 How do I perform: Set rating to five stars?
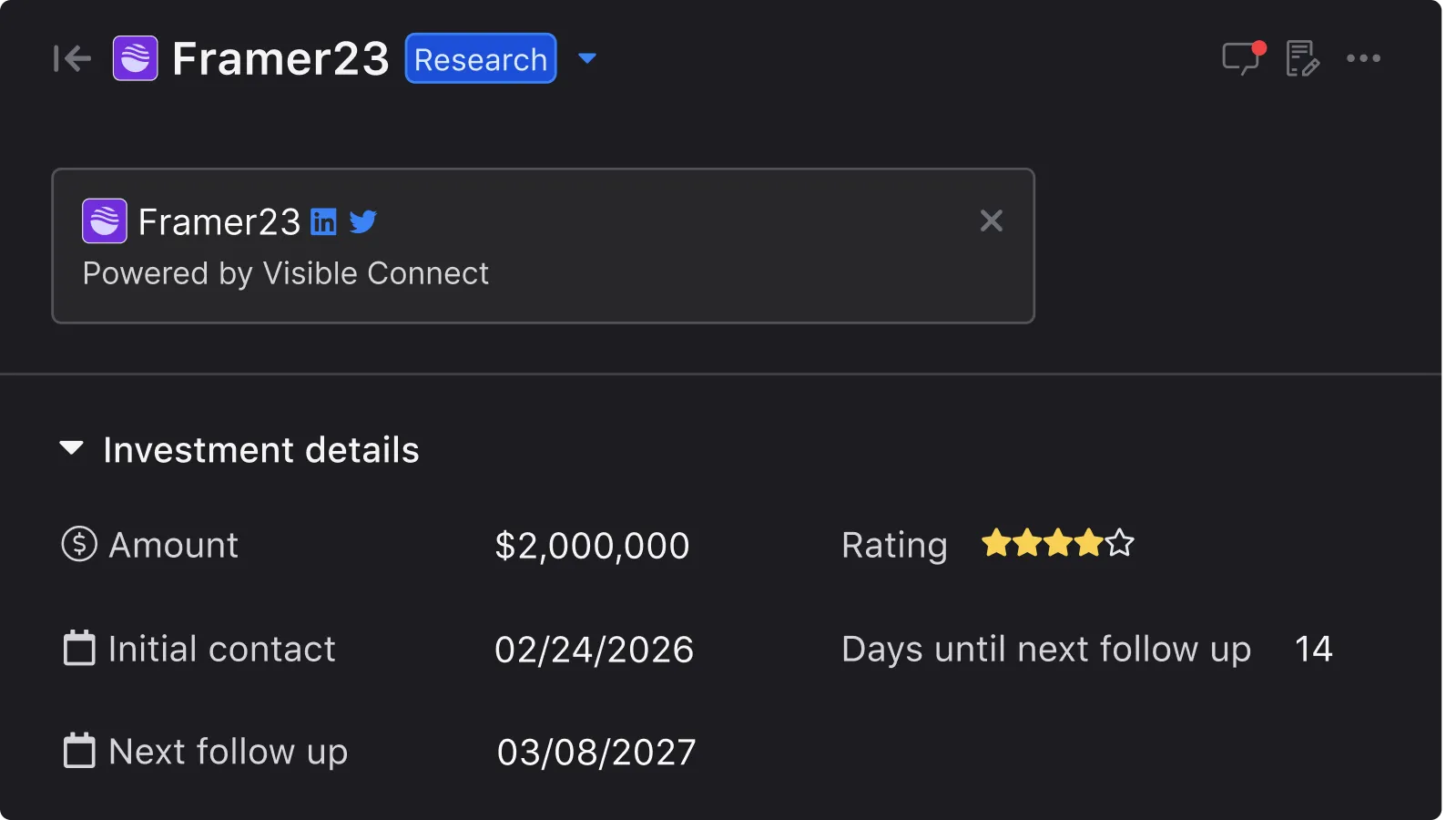[1120, 543]
